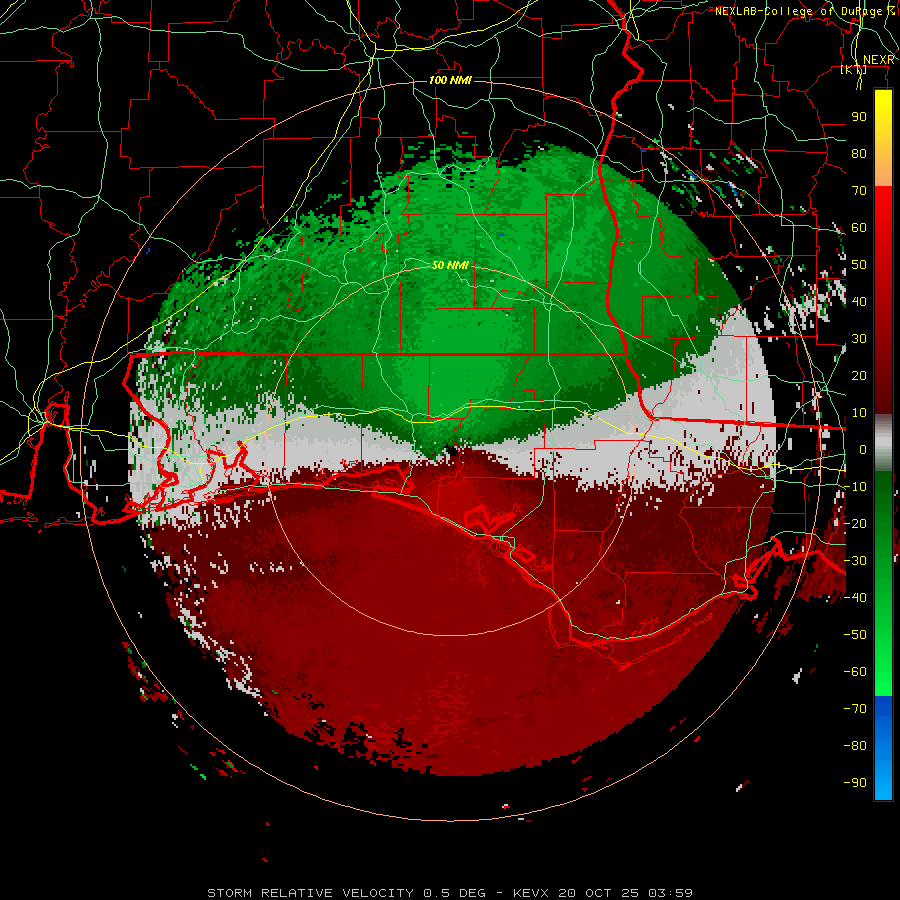The height and width of the screenshot is (900, 900).
Task: Click the 80 value on velocity scale
Action: point(859,153)
